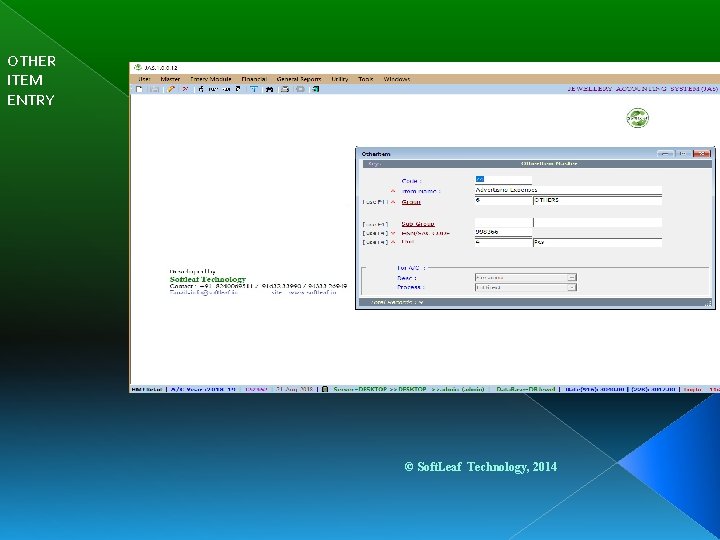Click the last-record toolbar navigation icon

[238, 89]
